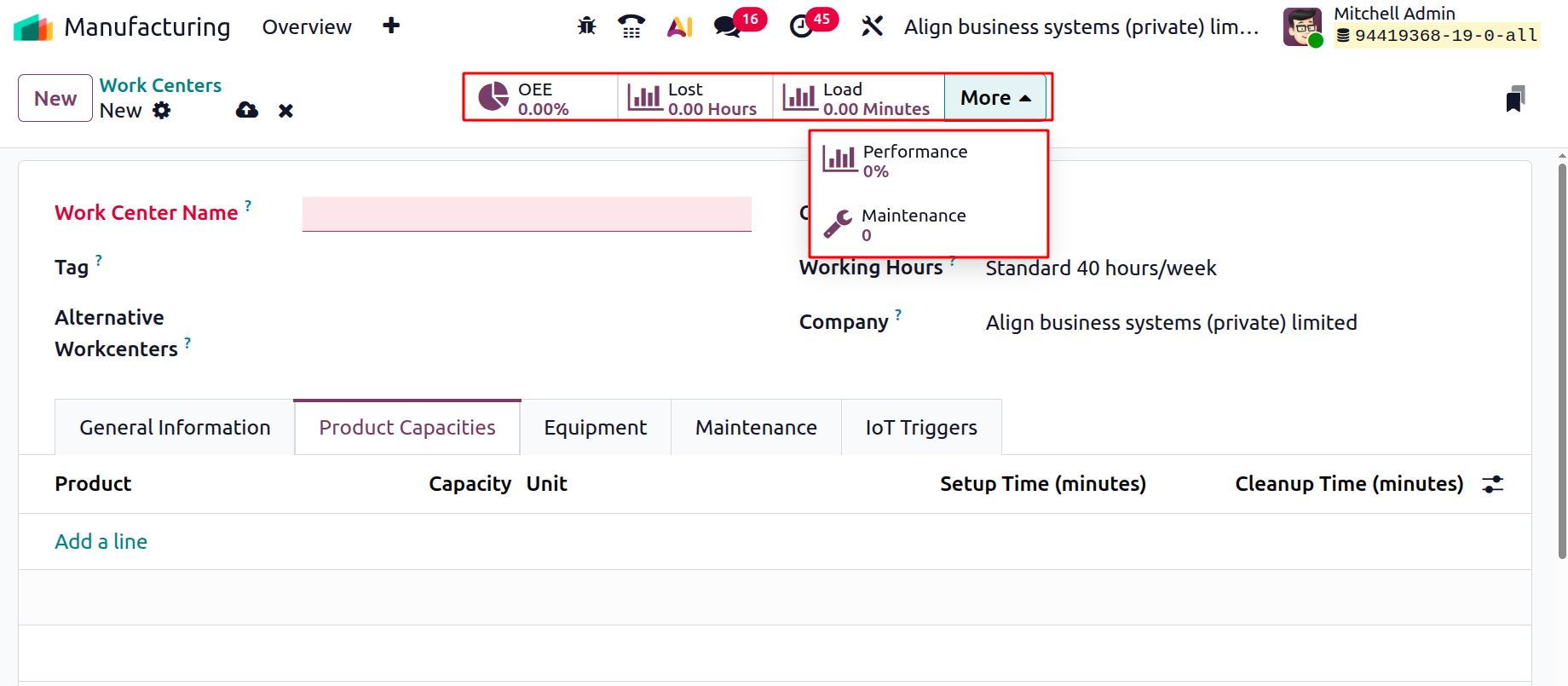Open the activities clock icon

pos(801,26)
